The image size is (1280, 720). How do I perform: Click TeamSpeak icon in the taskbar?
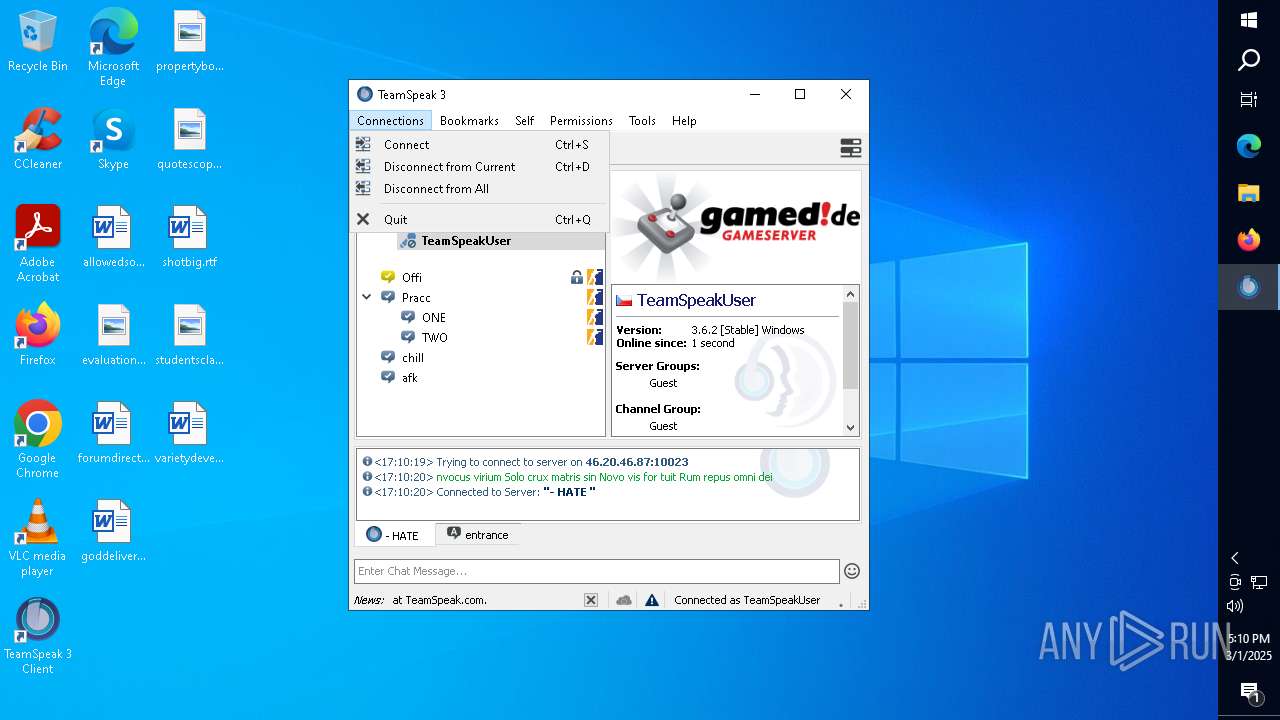point(1249,287)
